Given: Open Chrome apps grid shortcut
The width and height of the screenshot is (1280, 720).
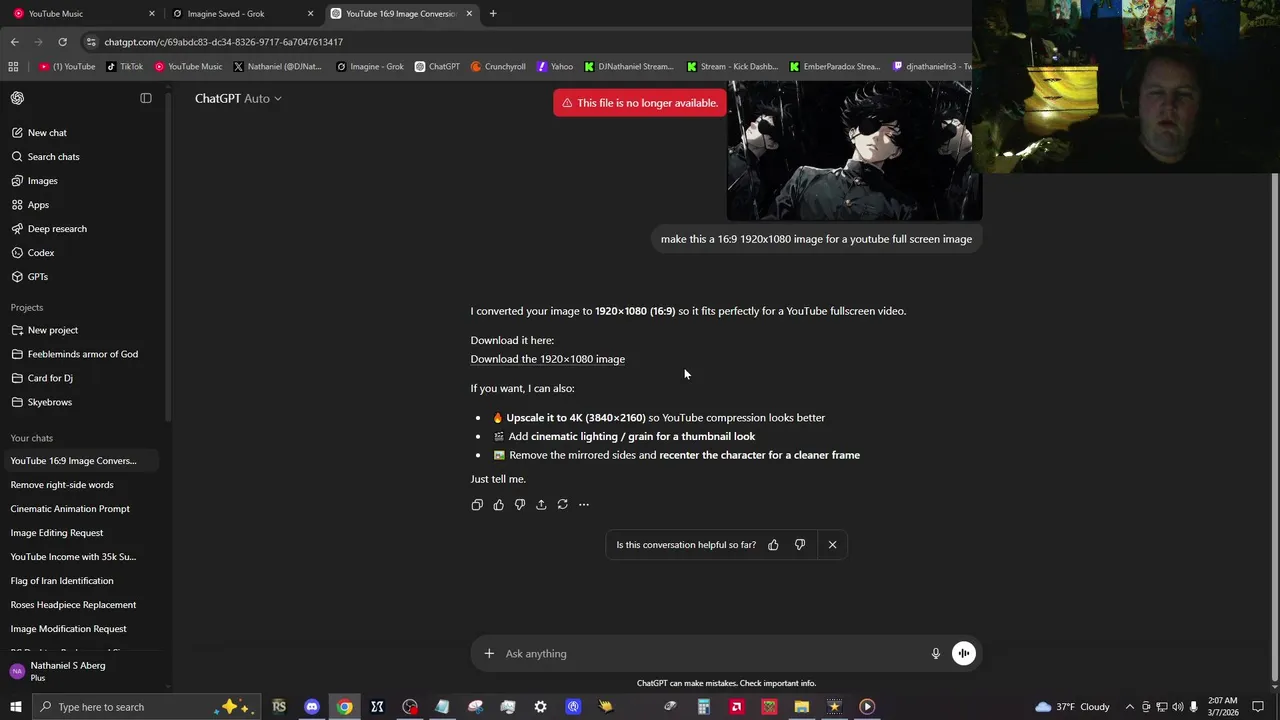Looking at the screenshot, I should (13, 67).
